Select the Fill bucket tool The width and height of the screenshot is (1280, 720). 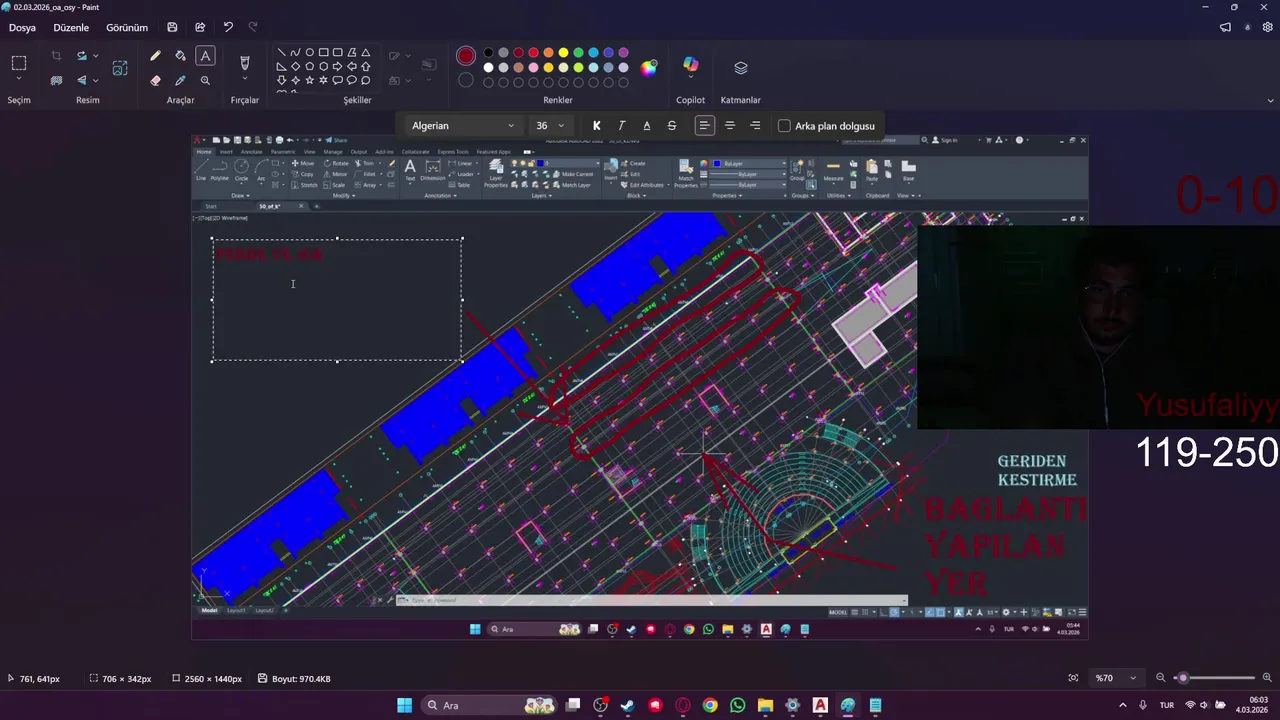click(180, 56)
